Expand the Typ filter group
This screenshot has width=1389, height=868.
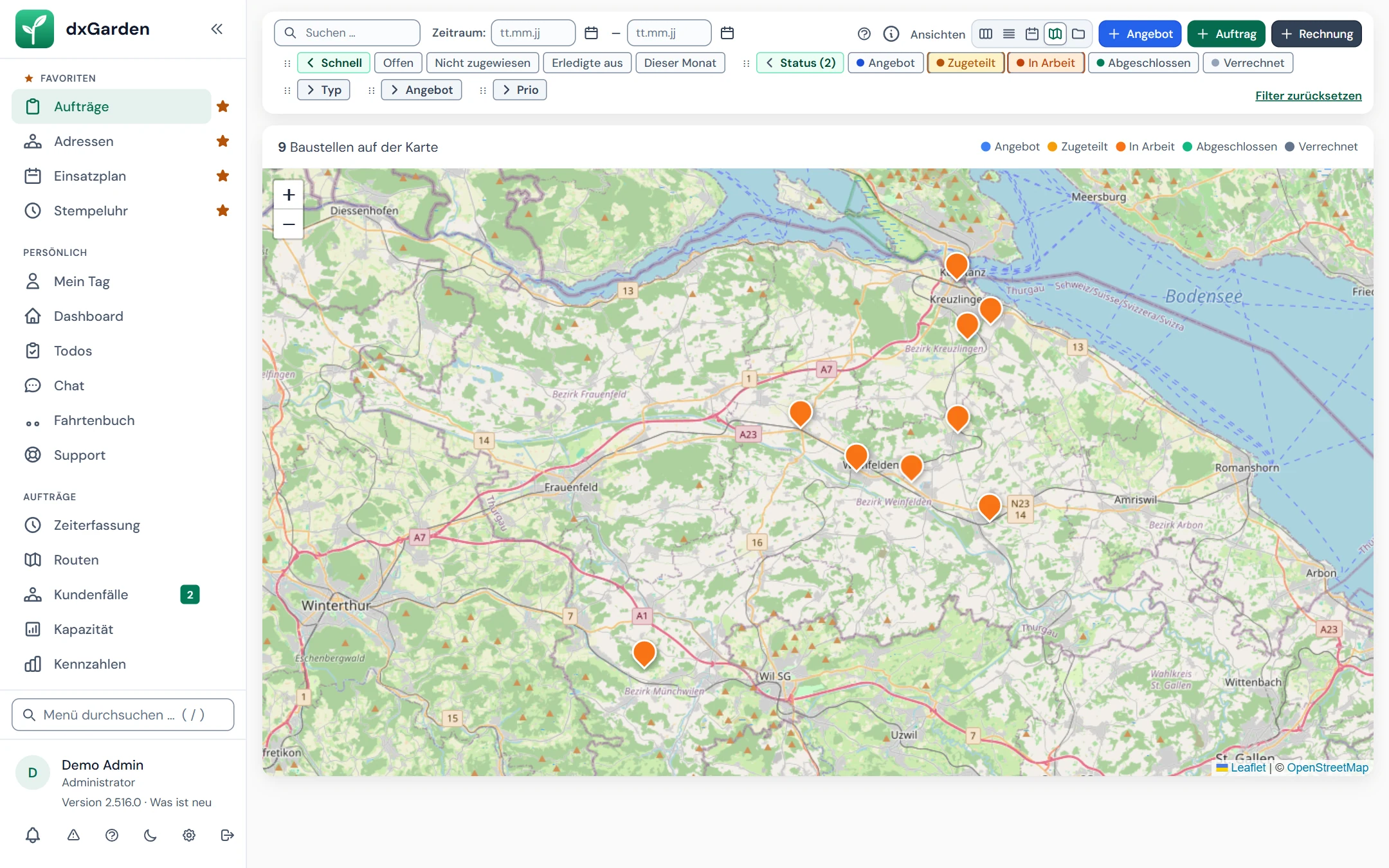[323, 90]
